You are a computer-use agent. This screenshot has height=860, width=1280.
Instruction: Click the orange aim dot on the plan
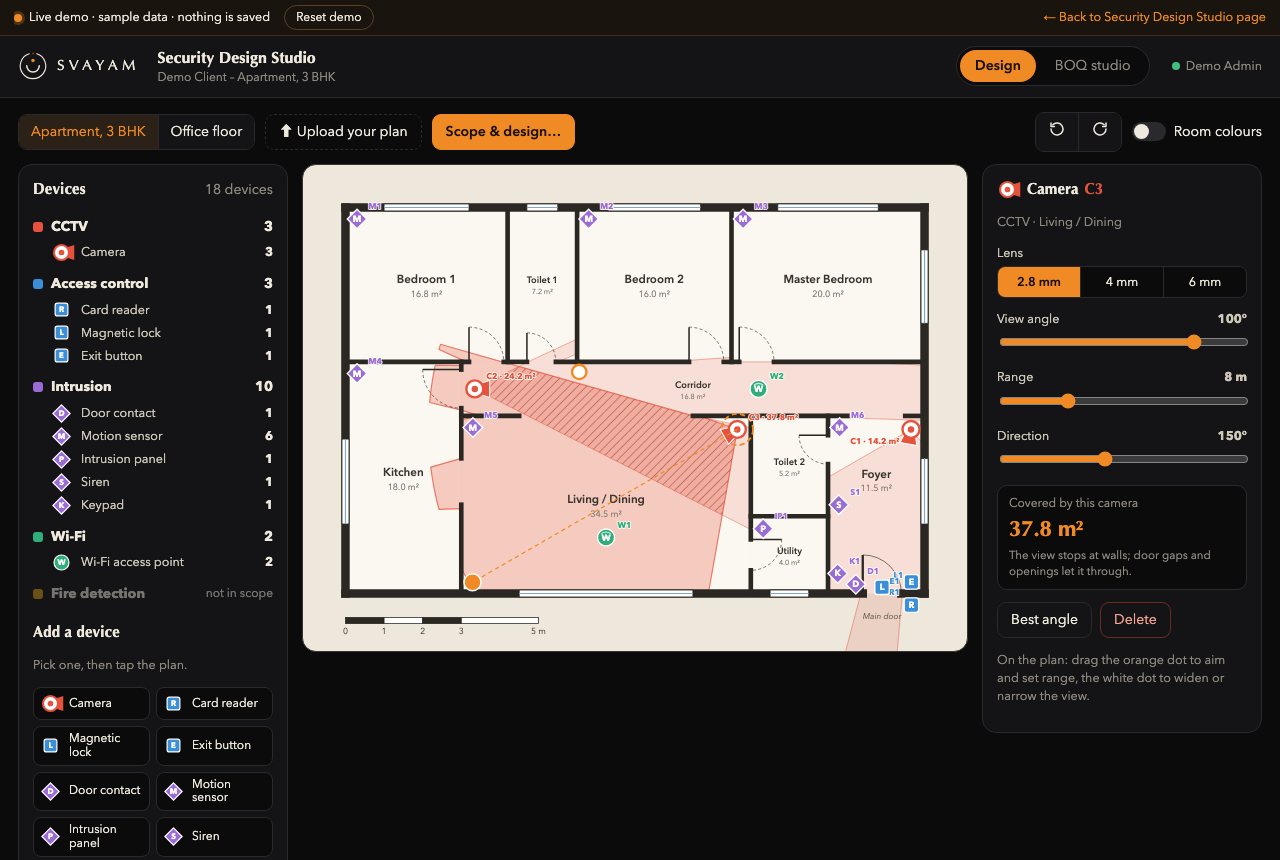coord(472,582)
